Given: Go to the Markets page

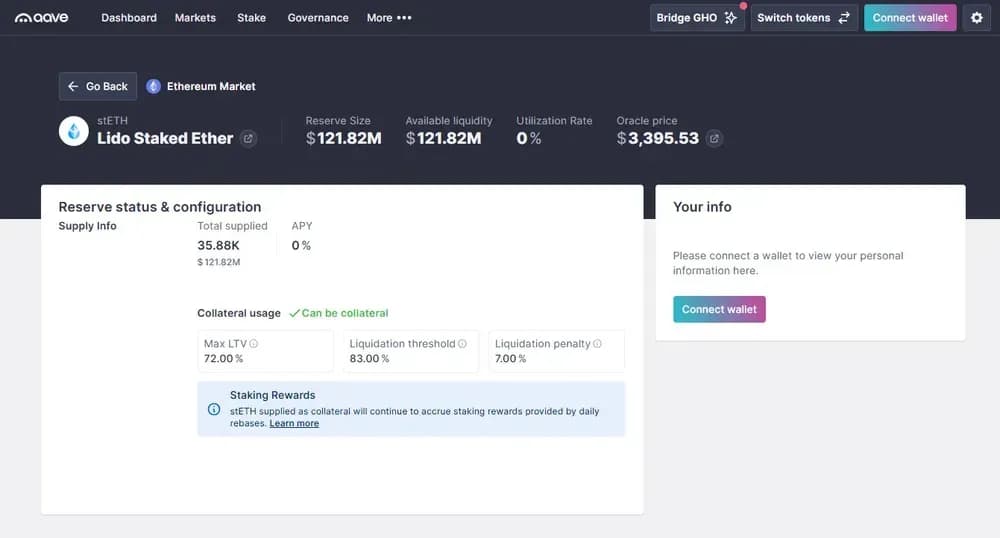Looking at the screenshot, I should click(x=195, y=18).
